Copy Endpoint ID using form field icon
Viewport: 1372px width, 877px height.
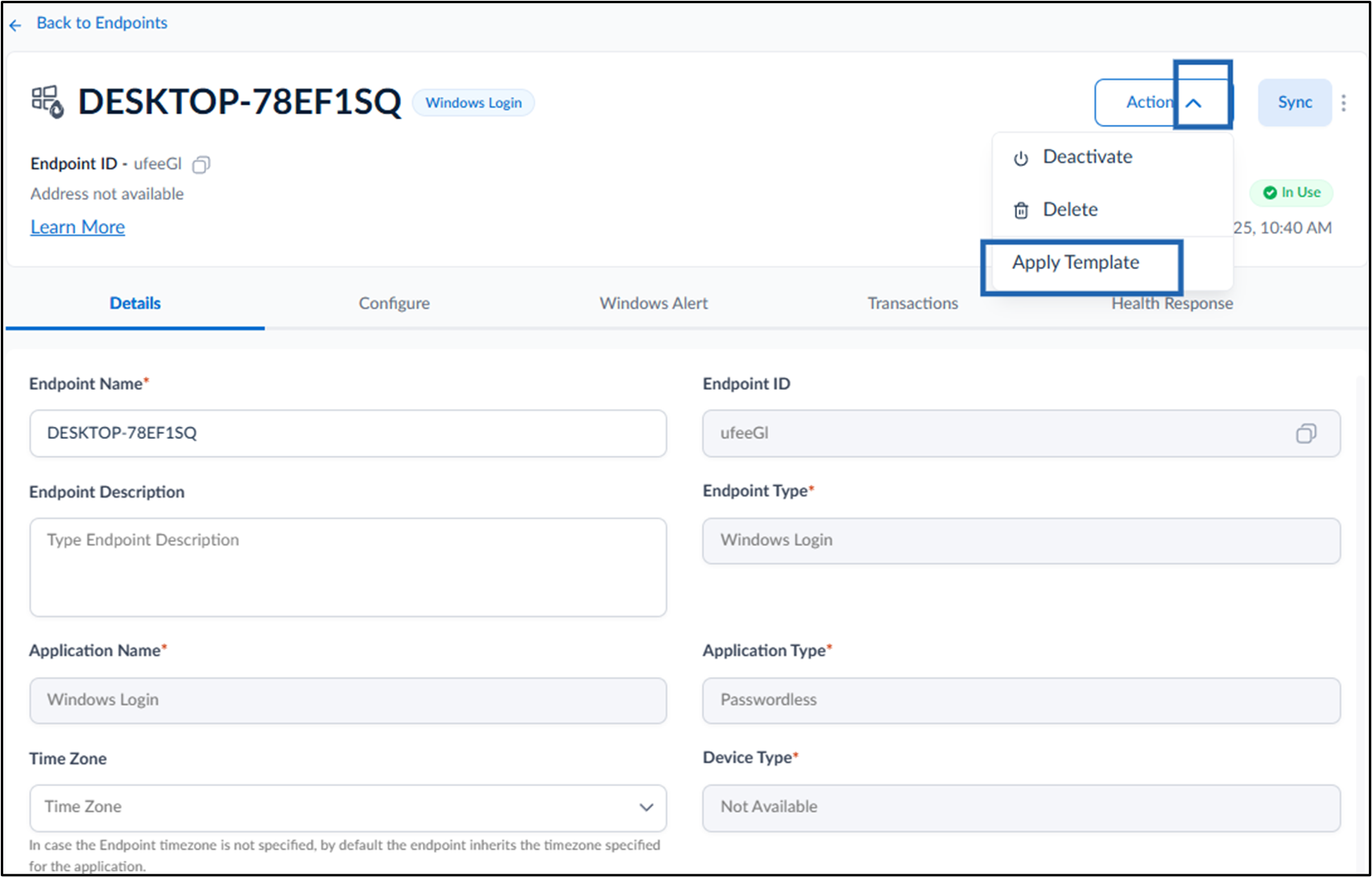[x=1306, y=434]
